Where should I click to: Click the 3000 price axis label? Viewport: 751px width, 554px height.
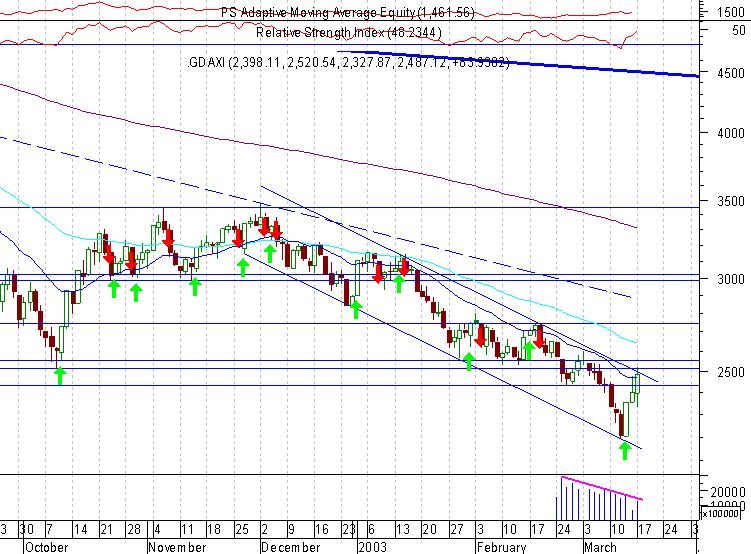[x=731, y=279]
